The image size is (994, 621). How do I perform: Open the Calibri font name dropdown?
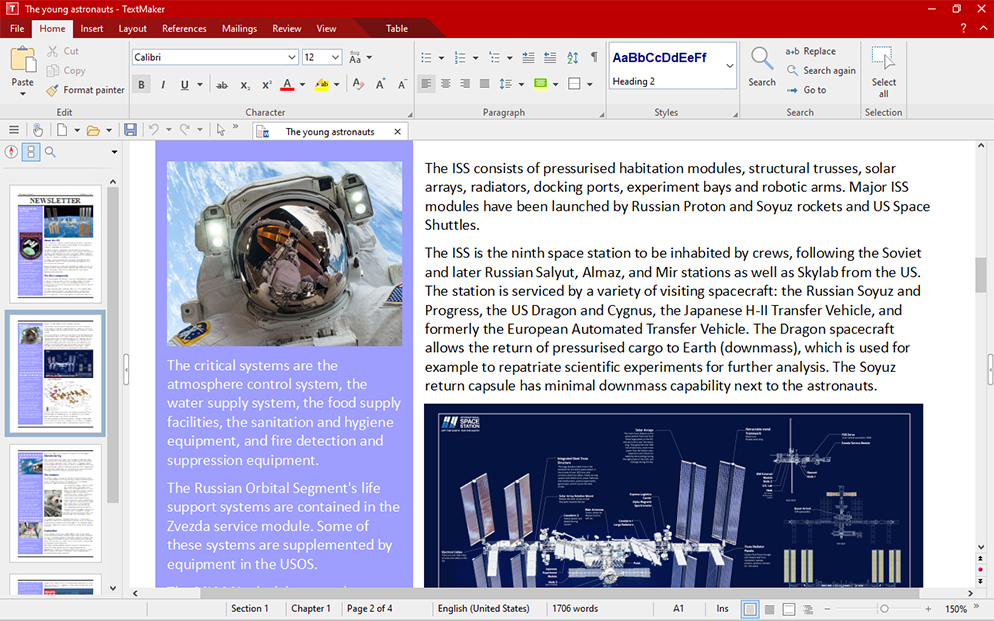291,58
